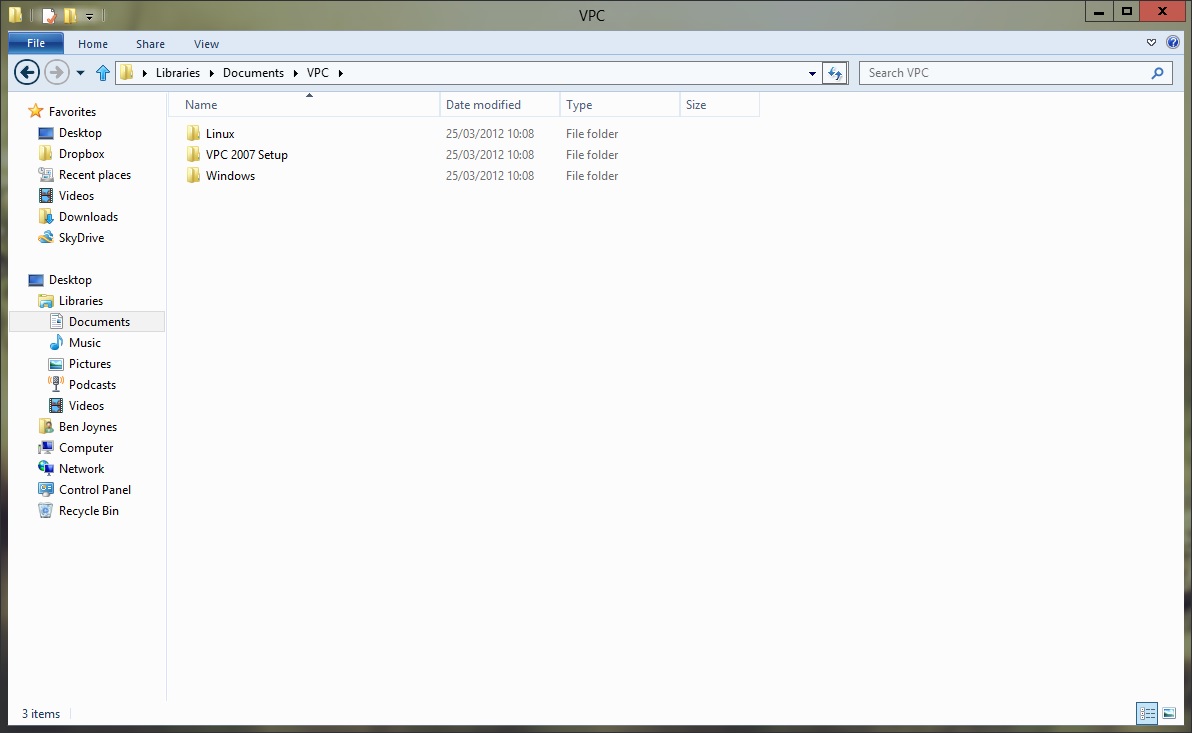Screen dimensions: 1192x733
Task: Switch to Details view using the status bar icon
Action: [1146, 713]
